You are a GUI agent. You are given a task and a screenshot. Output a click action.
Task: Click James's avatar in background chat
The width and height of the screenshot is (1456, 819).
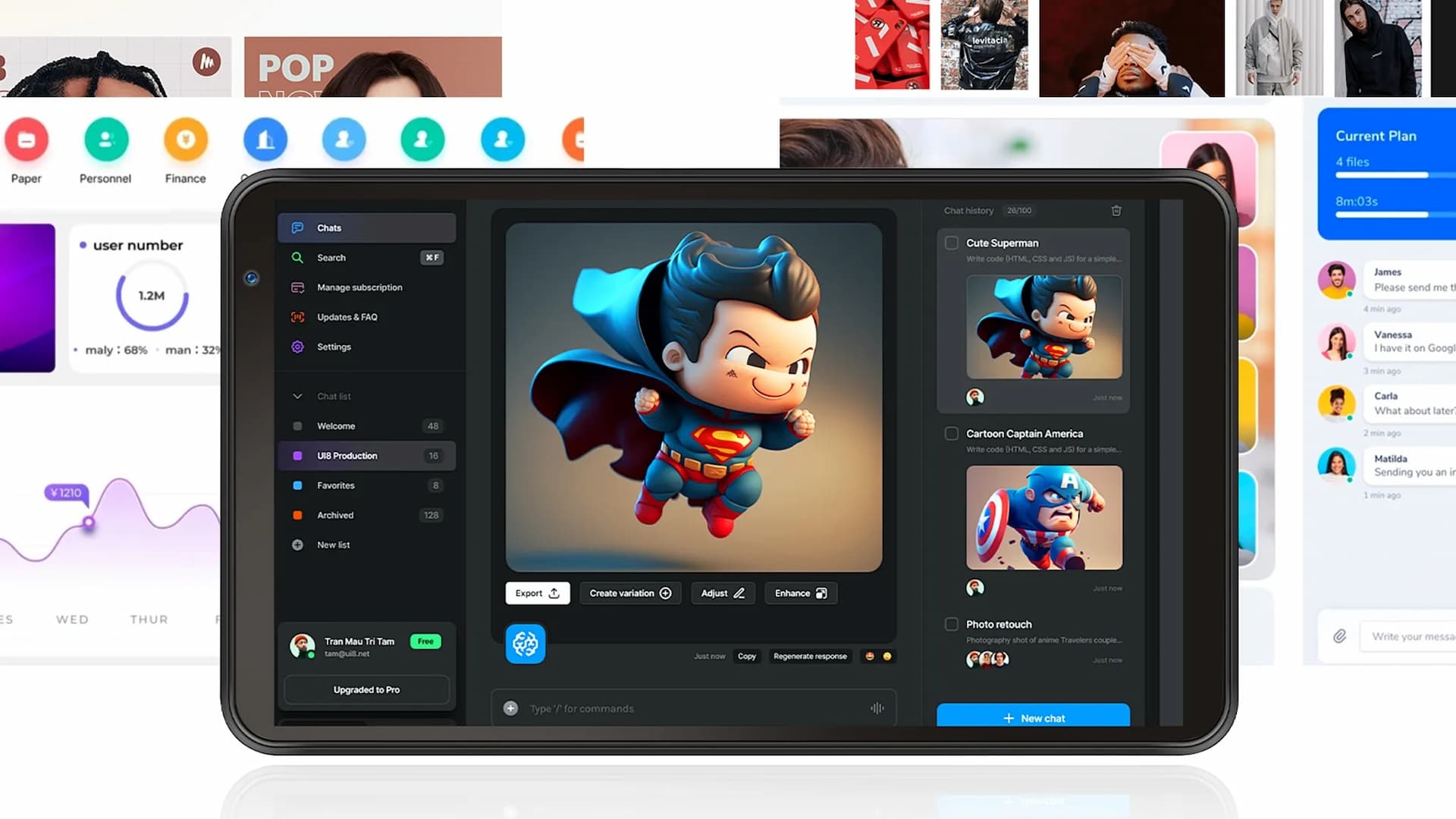coord(1336,280)
